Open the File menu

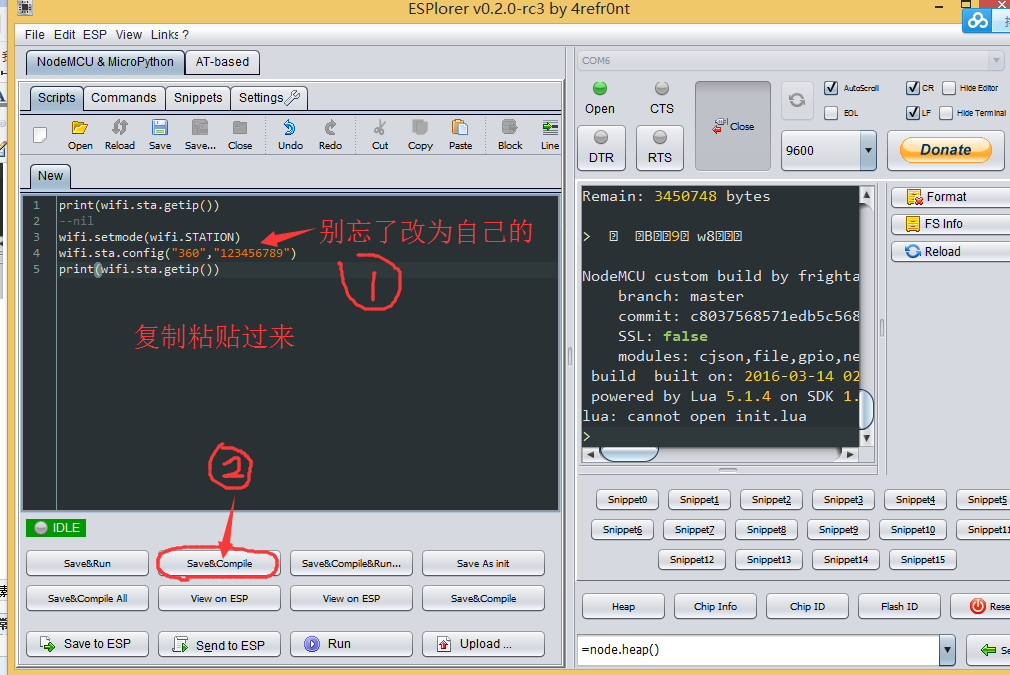tap(35, 35)
